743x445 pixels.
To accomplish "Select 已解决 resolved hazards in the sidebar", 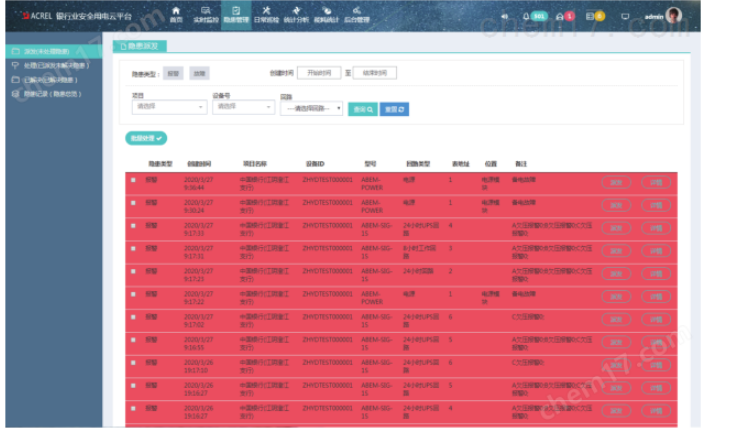I will (50, 79).
